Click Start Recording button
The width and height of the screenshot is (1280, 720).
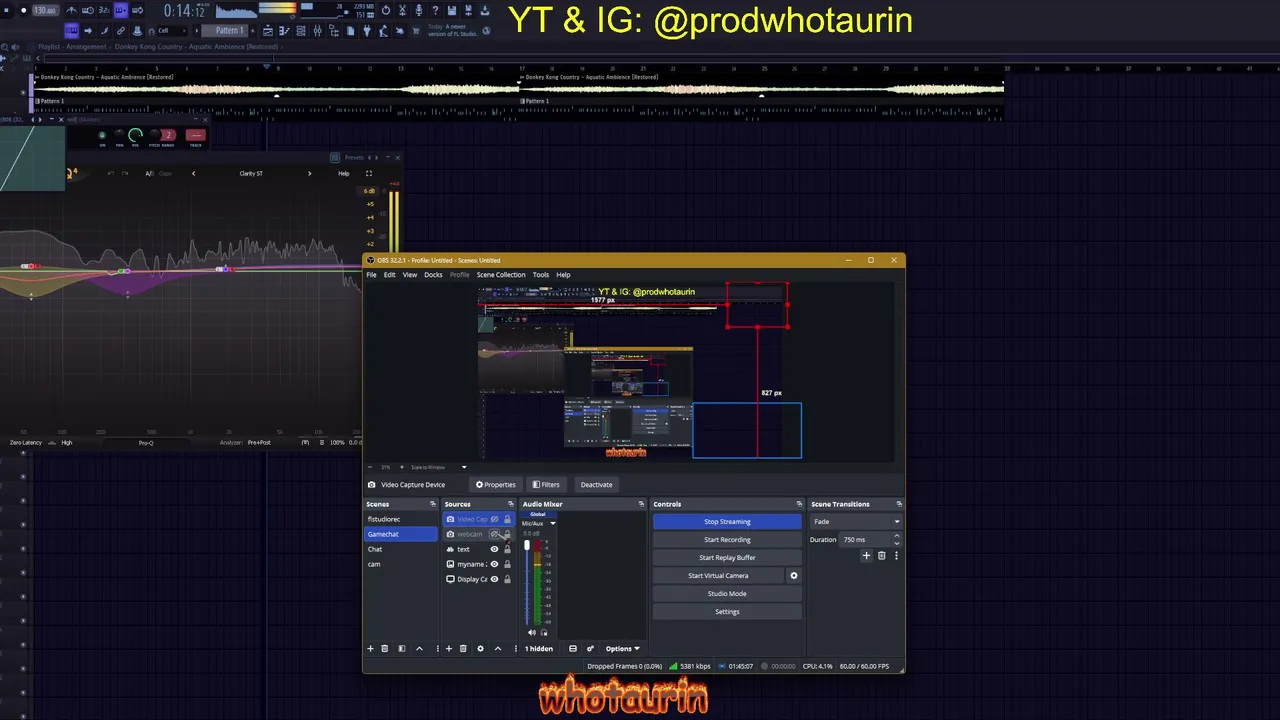pyautogui.click(x=727, y=540)
